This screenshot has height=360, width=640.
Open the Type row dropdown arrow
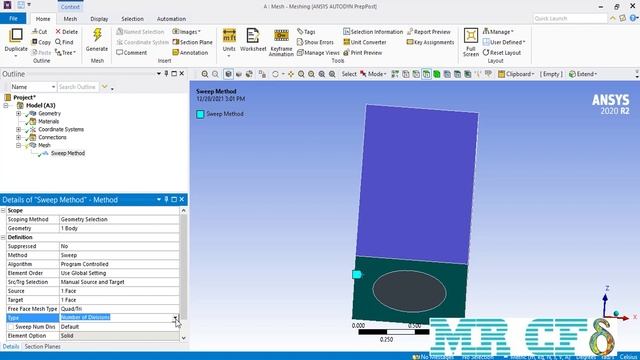coord(175,318)
